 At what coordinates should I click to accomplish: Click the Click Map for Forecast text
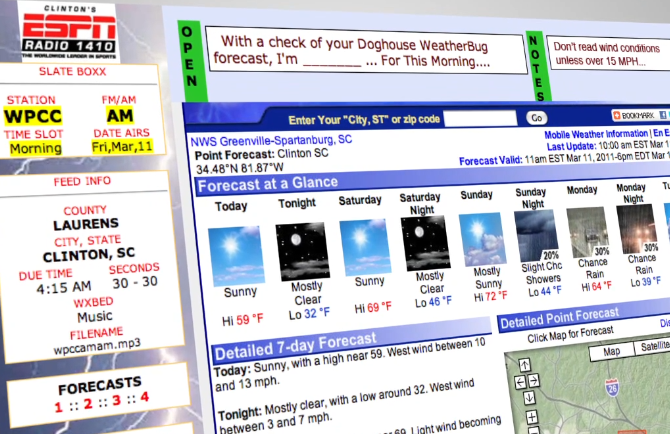click(x=570, y=334)
